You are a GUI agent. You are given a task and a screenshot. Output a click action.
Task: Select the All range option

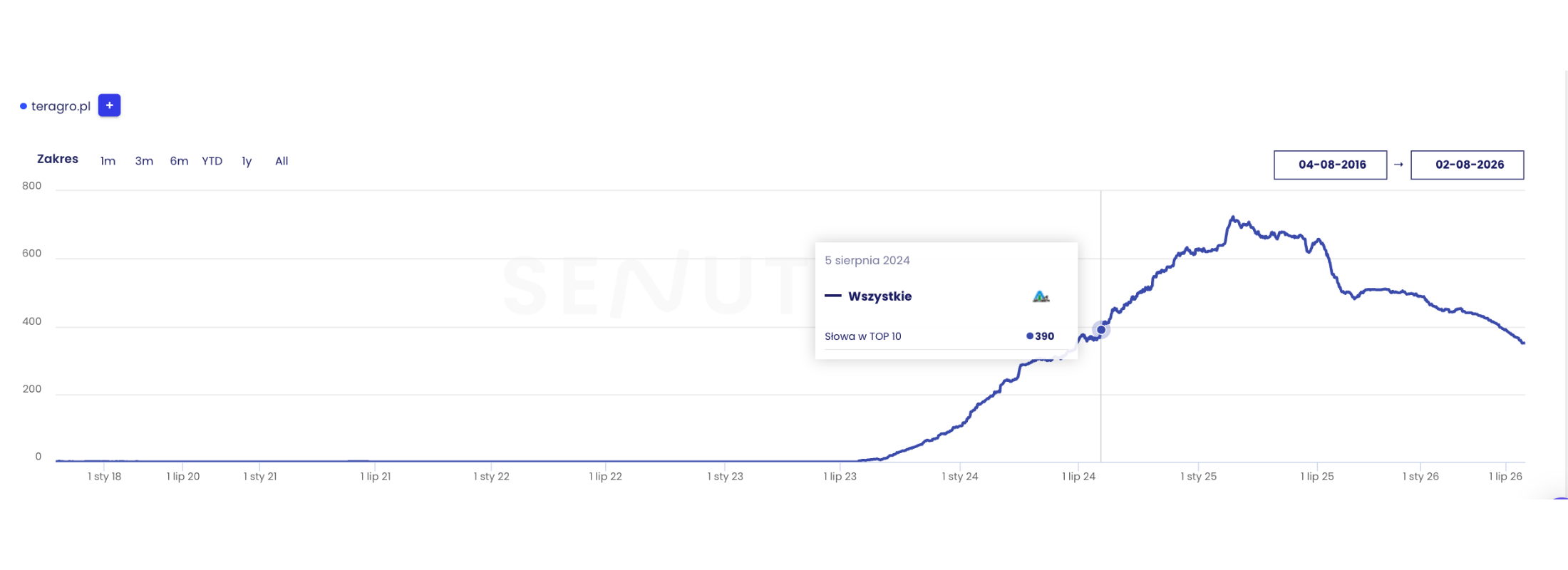(282, 161)
